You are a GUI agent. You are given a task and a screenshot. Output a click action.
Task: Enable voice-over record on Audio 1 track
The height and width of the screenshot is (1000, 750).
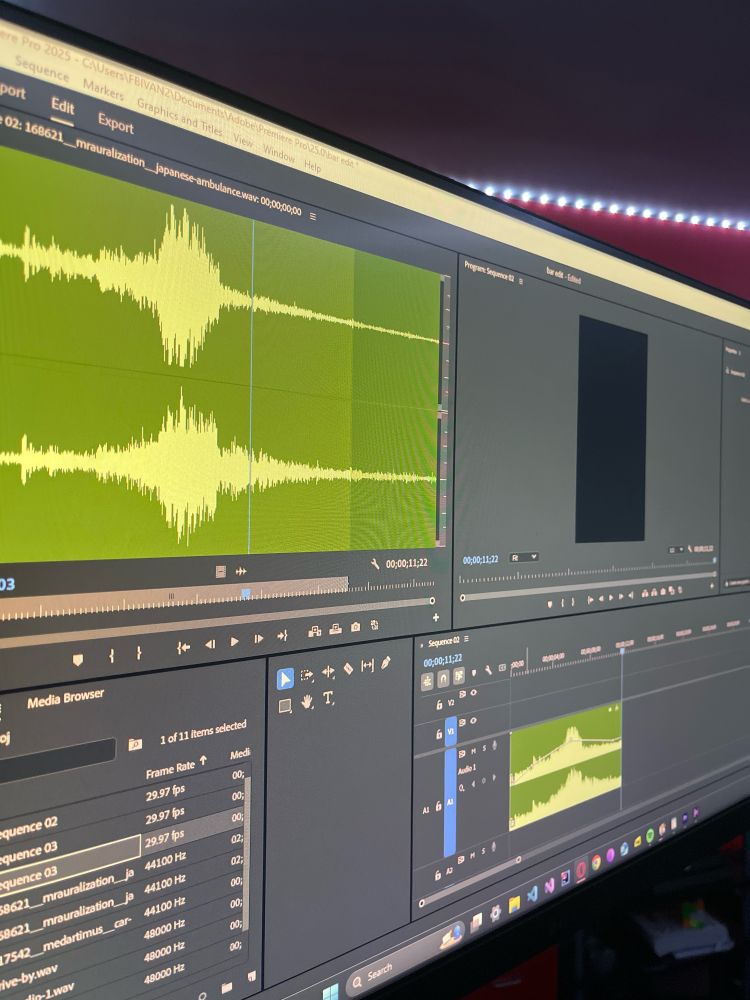pyautogui.click(x=494, y=746)
